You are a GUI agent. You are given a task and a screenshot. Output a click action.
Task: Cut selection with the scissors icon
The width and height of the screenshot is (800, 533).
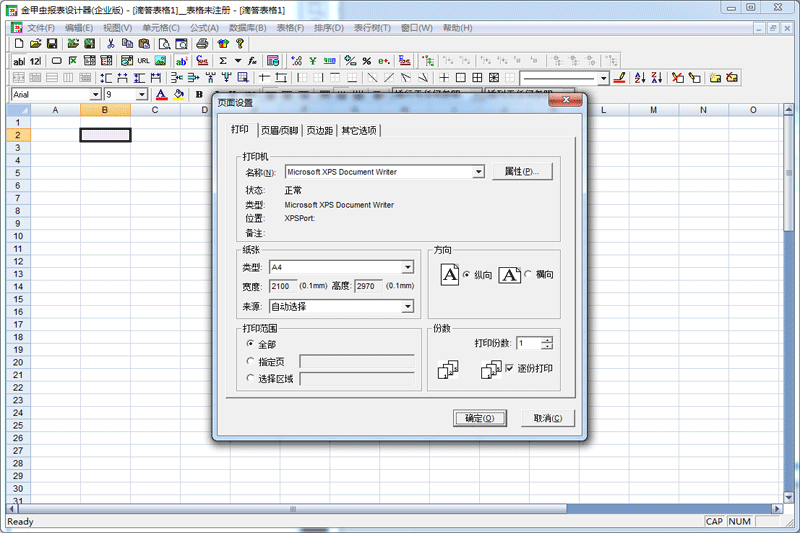click(110, 44)
